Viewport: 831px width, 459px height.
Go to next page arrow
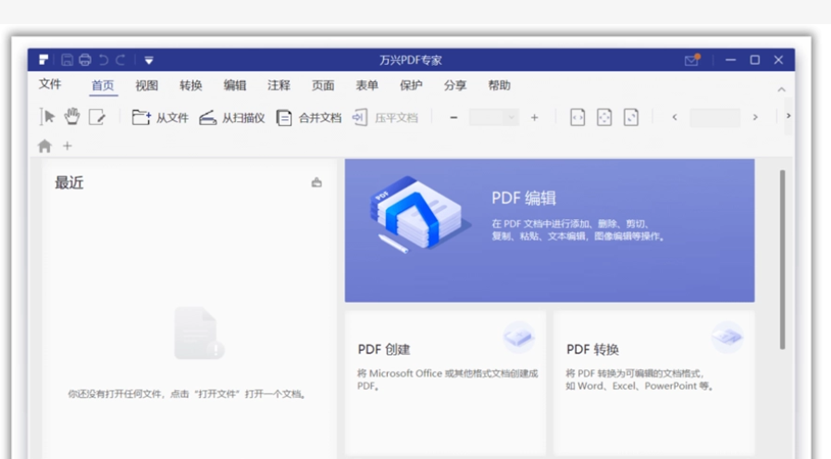(x=755, y=117)
